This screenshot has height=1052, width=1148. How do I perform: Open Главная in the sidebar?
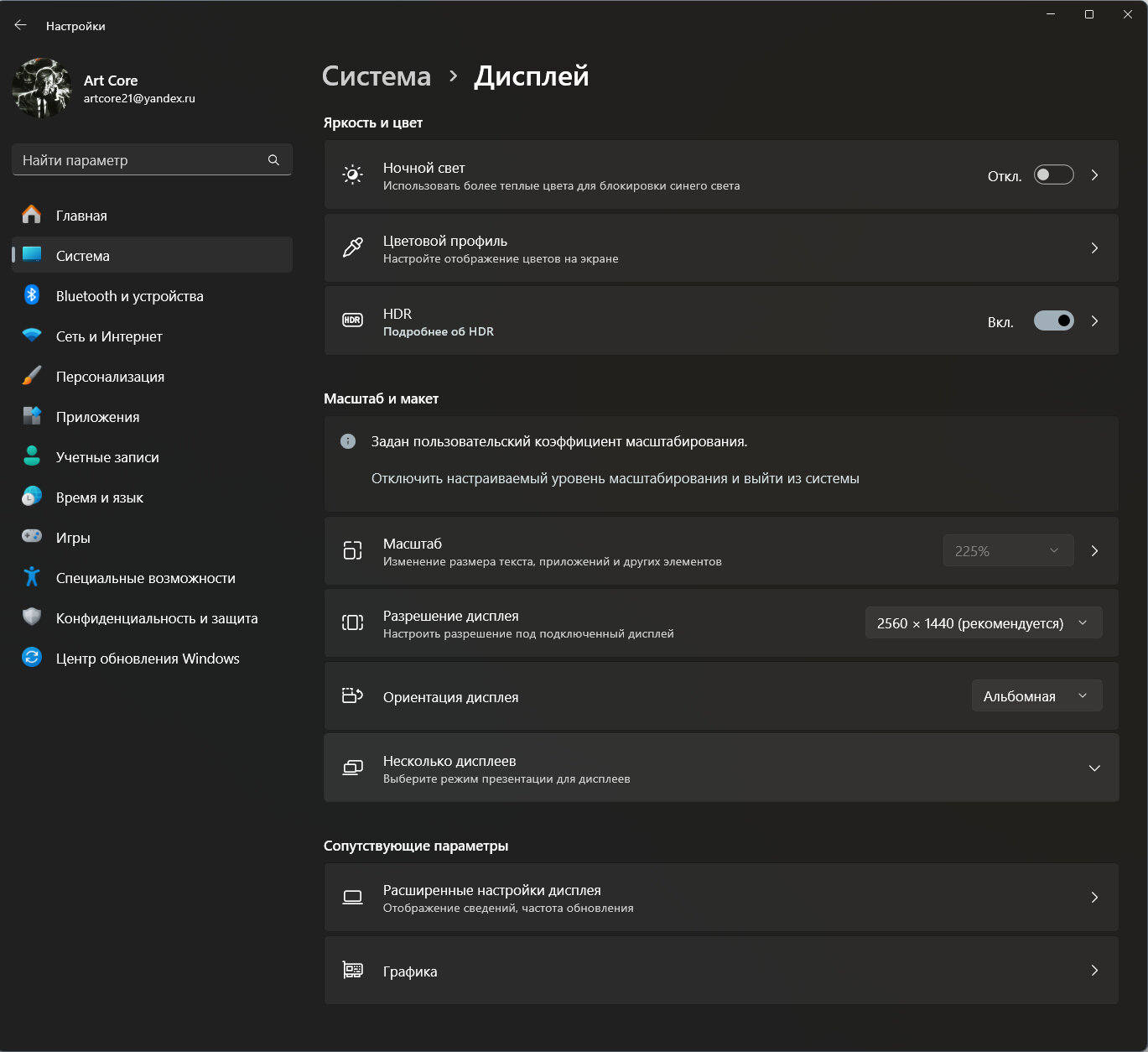152,216
